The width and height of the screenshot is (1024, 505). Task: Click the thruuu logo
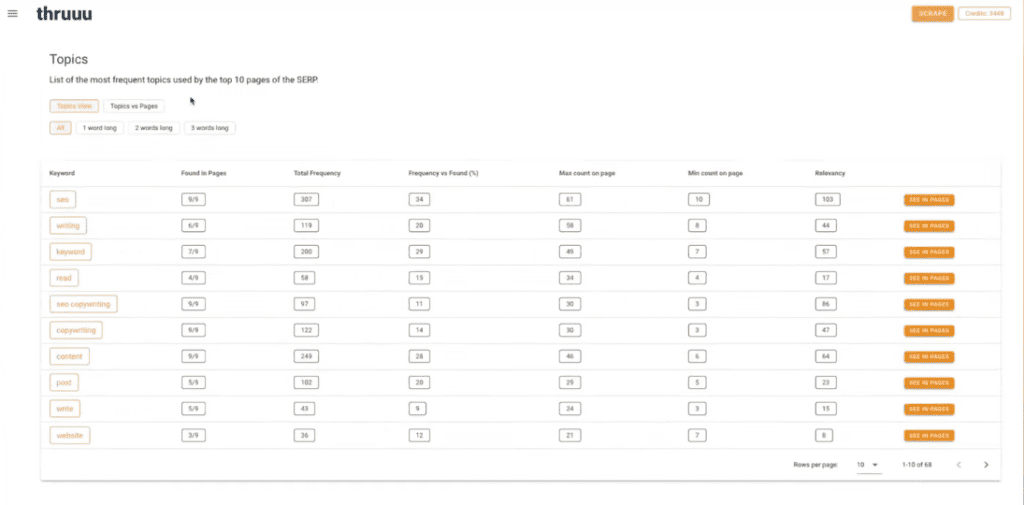click(x=64, y=13)
